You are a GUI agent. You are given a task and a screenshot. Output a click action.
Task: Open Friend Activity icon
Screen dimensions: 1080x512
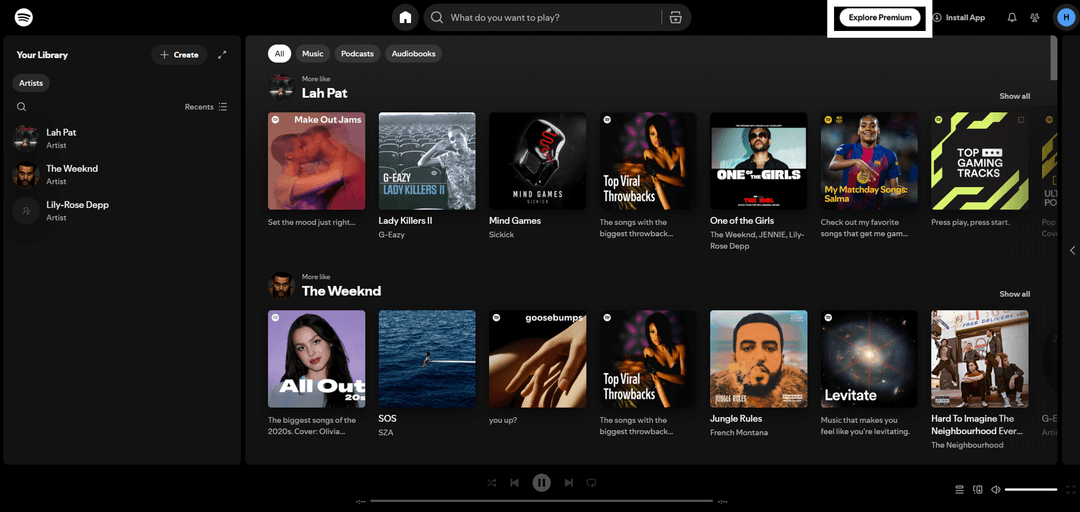[1035, 18]
